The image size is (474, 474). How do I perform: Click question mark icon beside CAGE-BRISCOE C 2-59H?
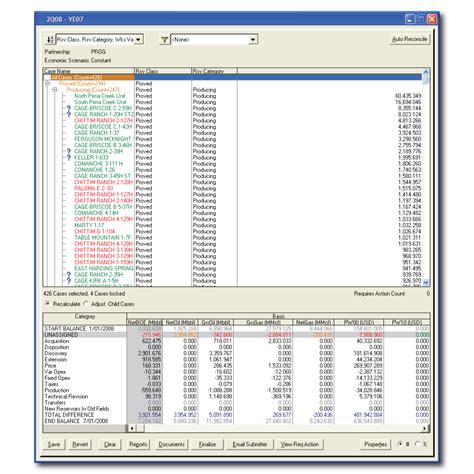pos(69,108)
